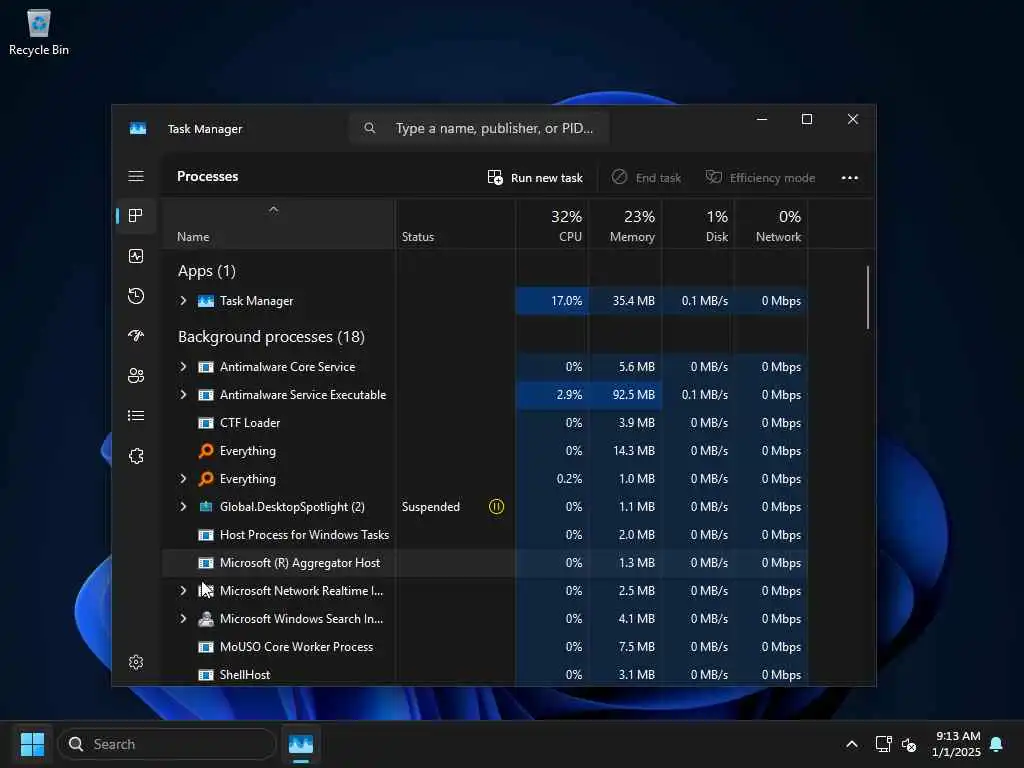Show hidden system tray icons

point(852,744)
